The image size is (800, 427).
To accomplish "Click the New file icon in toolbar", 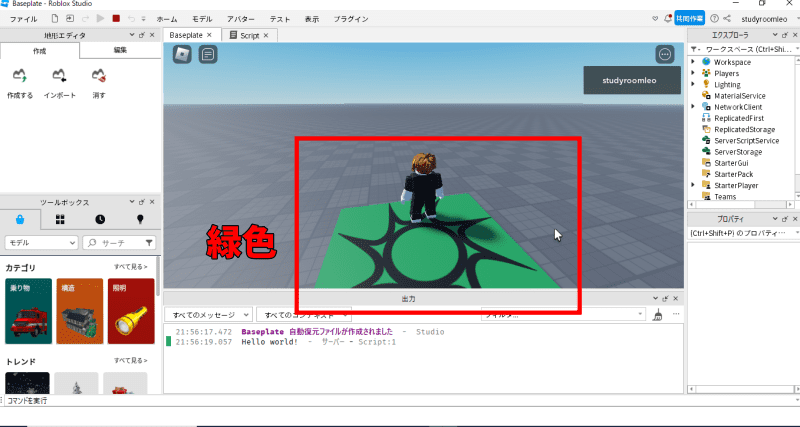I will tap(55, 19).
